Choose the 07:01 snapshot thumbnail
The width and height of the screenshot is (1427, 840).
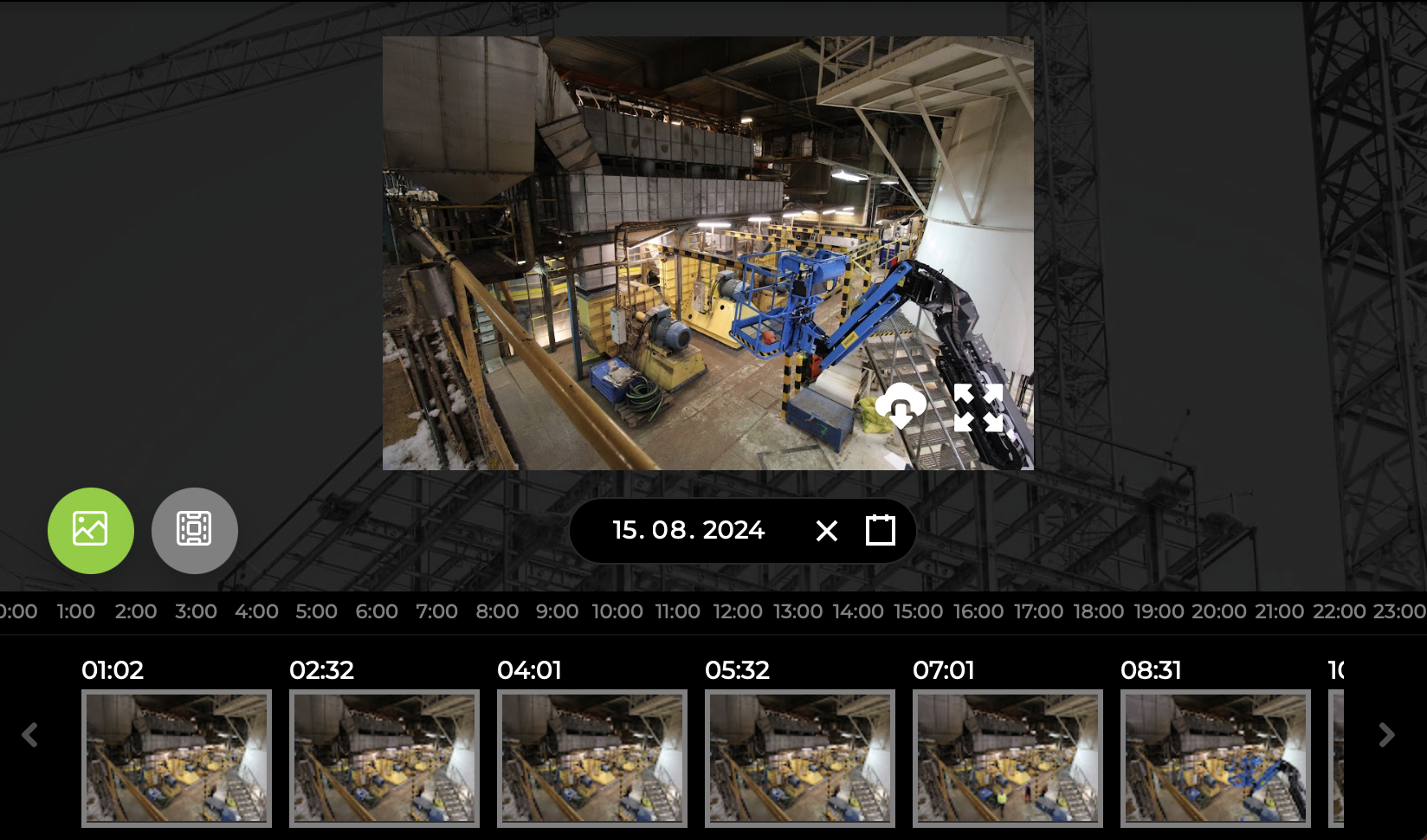click(x=1008, y=758)
